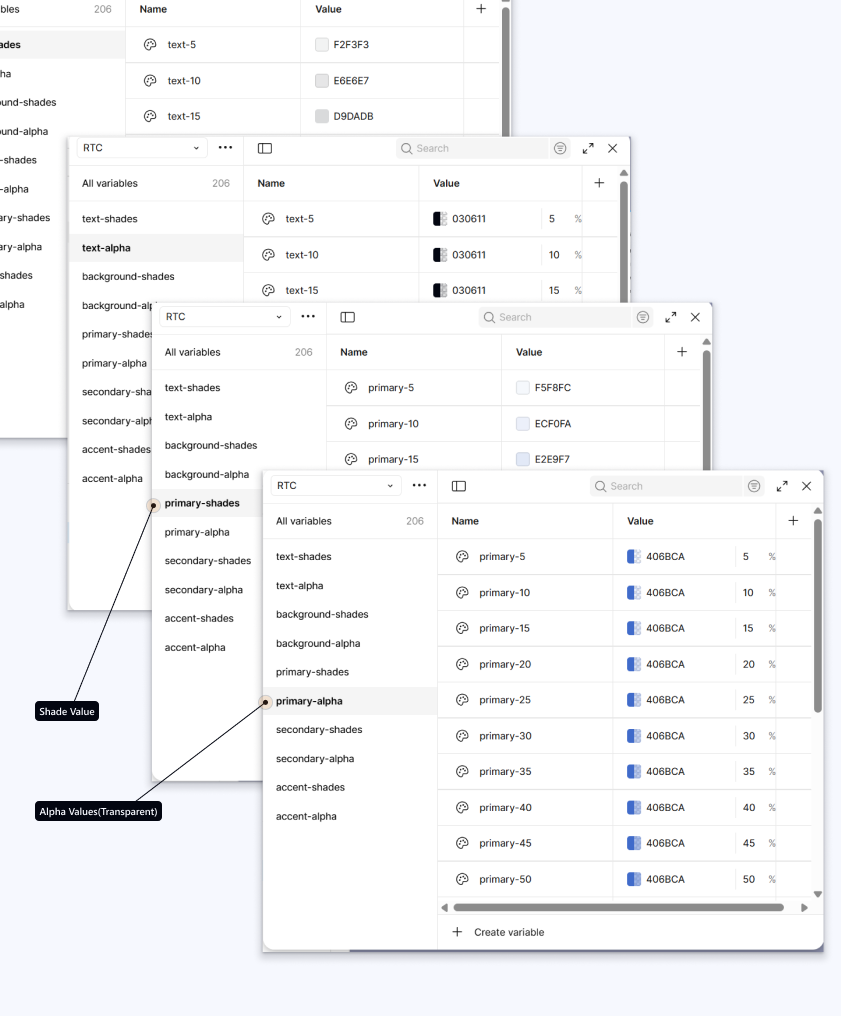841x1016 pixels.
Task: Click the palette icon beside primary-25
Action: pyautogui.click(x=462, y=700)
